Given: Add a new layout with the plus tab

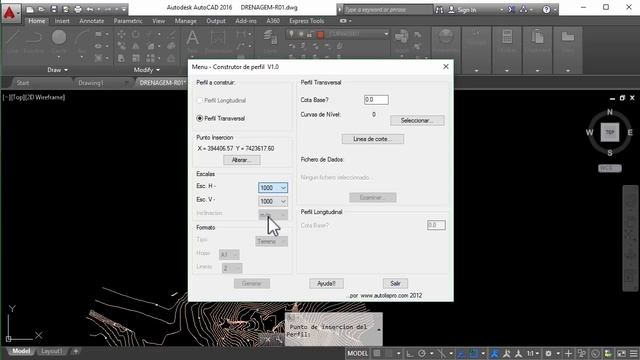Looking at the screenshot, I should (76, 351).
